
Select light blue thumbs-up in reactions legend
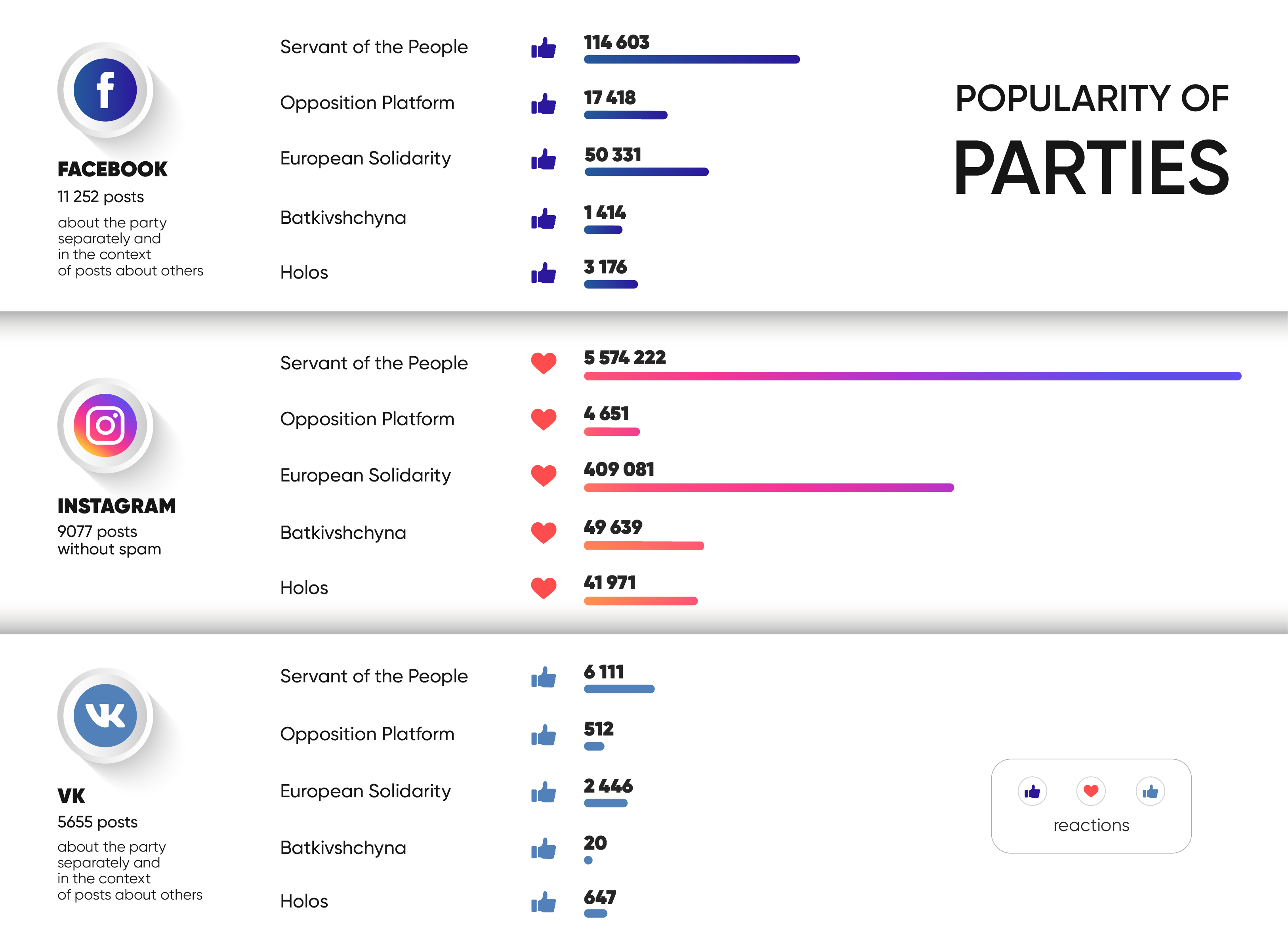click(x=1150, y=791)
